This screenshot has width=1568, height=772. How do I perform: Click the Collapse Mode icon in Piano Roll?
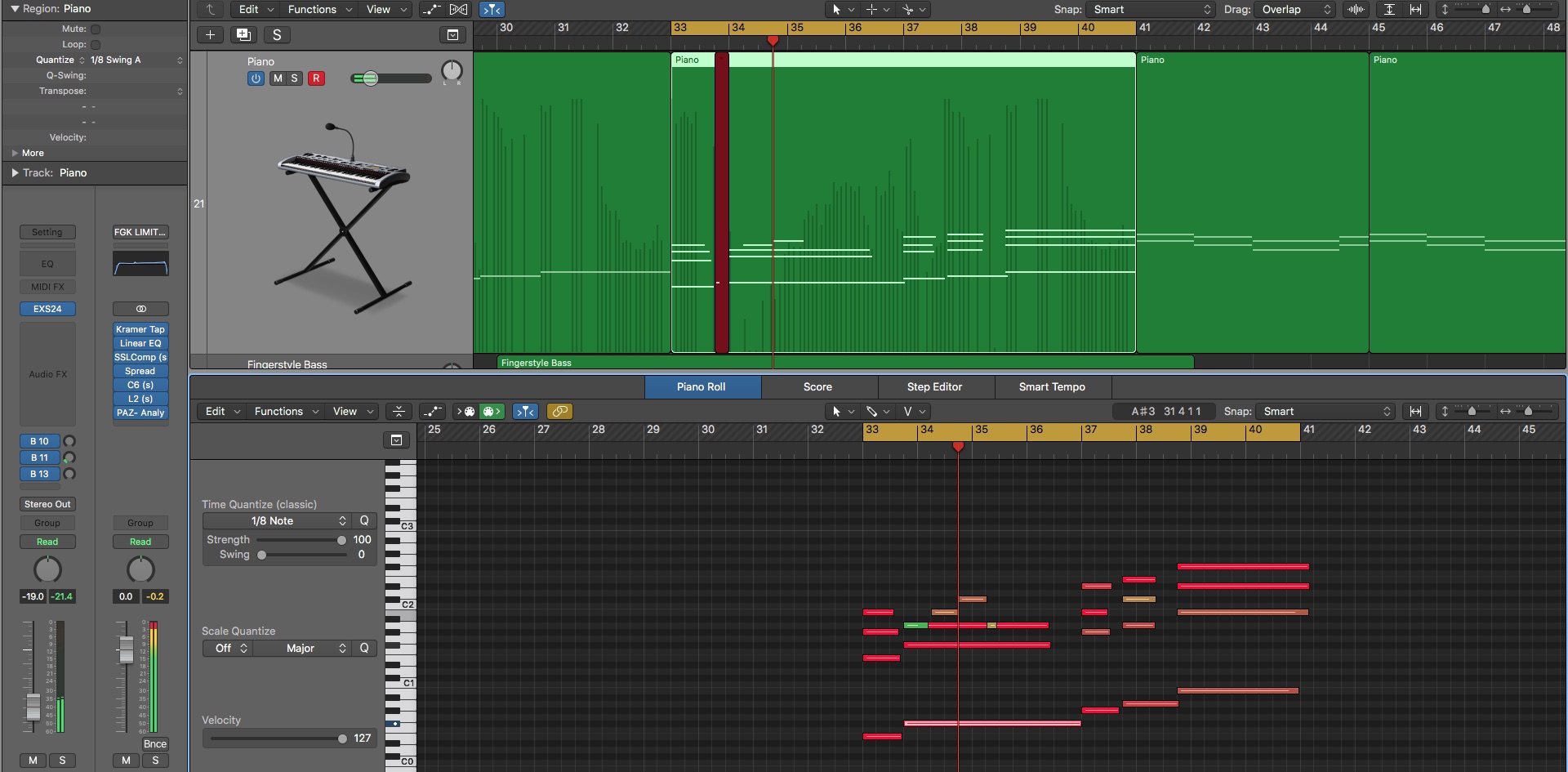point(399,411)
